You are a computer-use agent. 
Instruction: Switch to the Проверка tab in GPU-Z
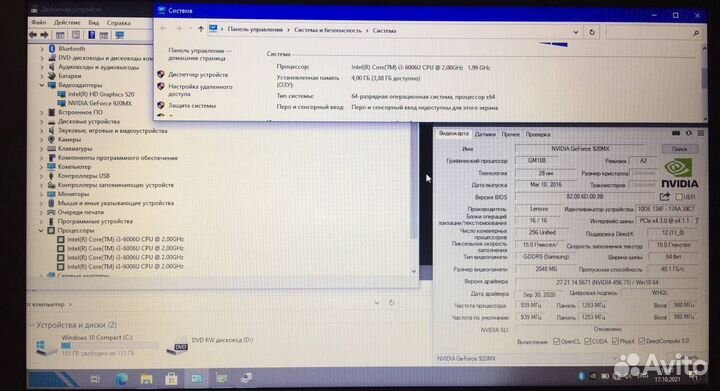coord(538,134)
